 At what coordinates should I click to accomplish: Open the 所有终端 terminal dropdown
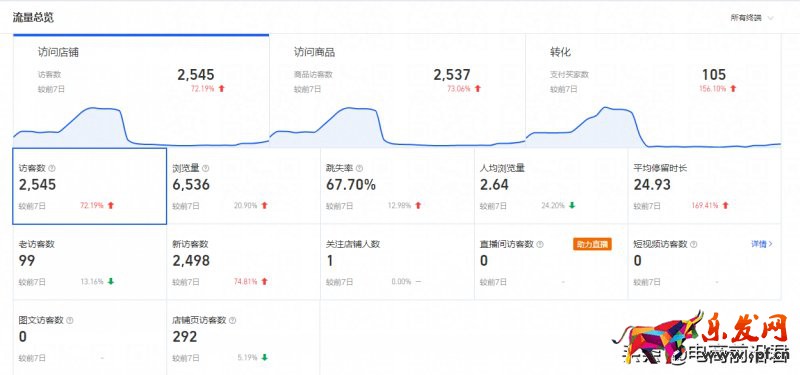[x=752, y=18]
